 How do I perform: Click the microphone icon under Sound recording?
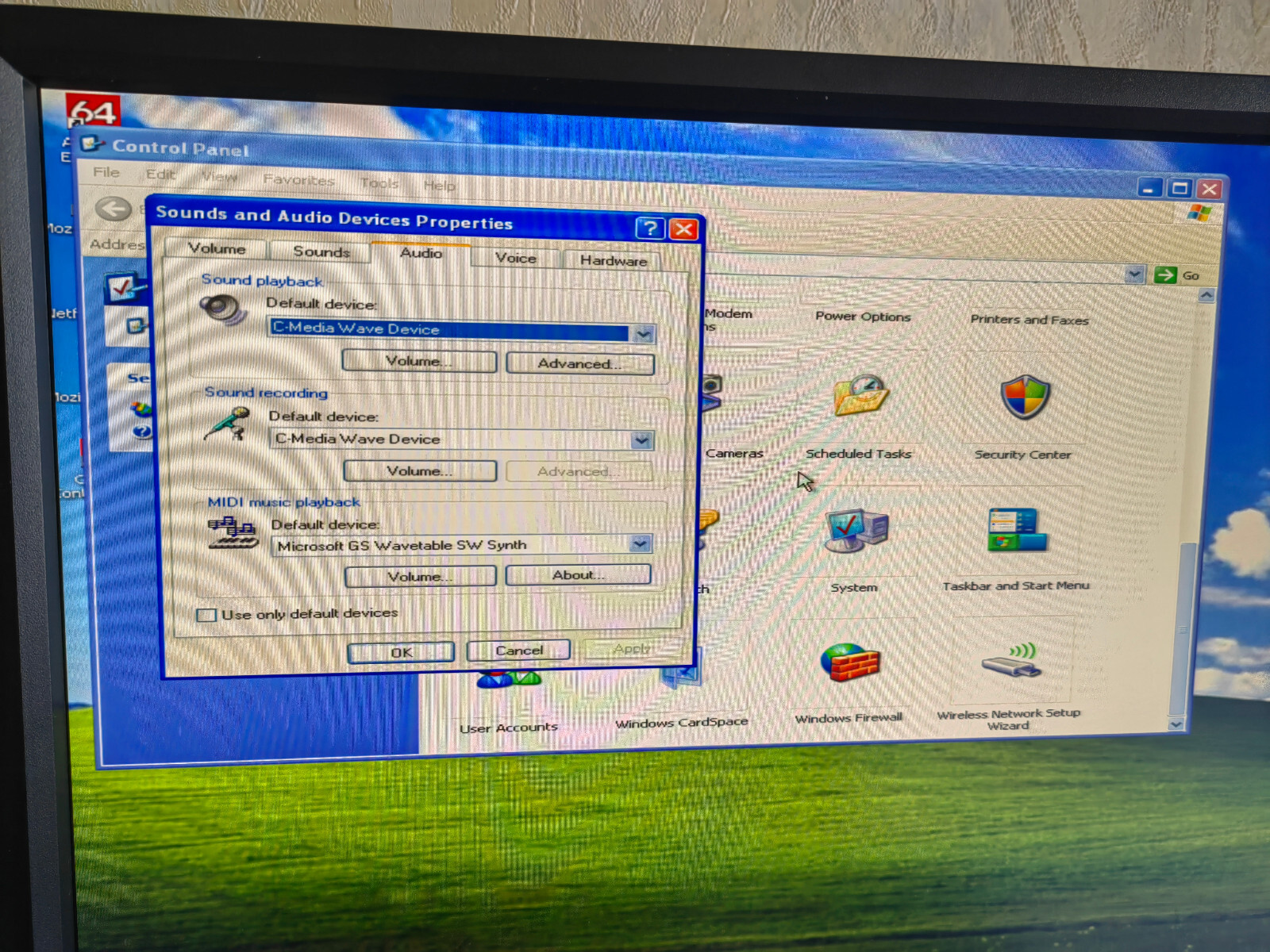coord(227,424)
